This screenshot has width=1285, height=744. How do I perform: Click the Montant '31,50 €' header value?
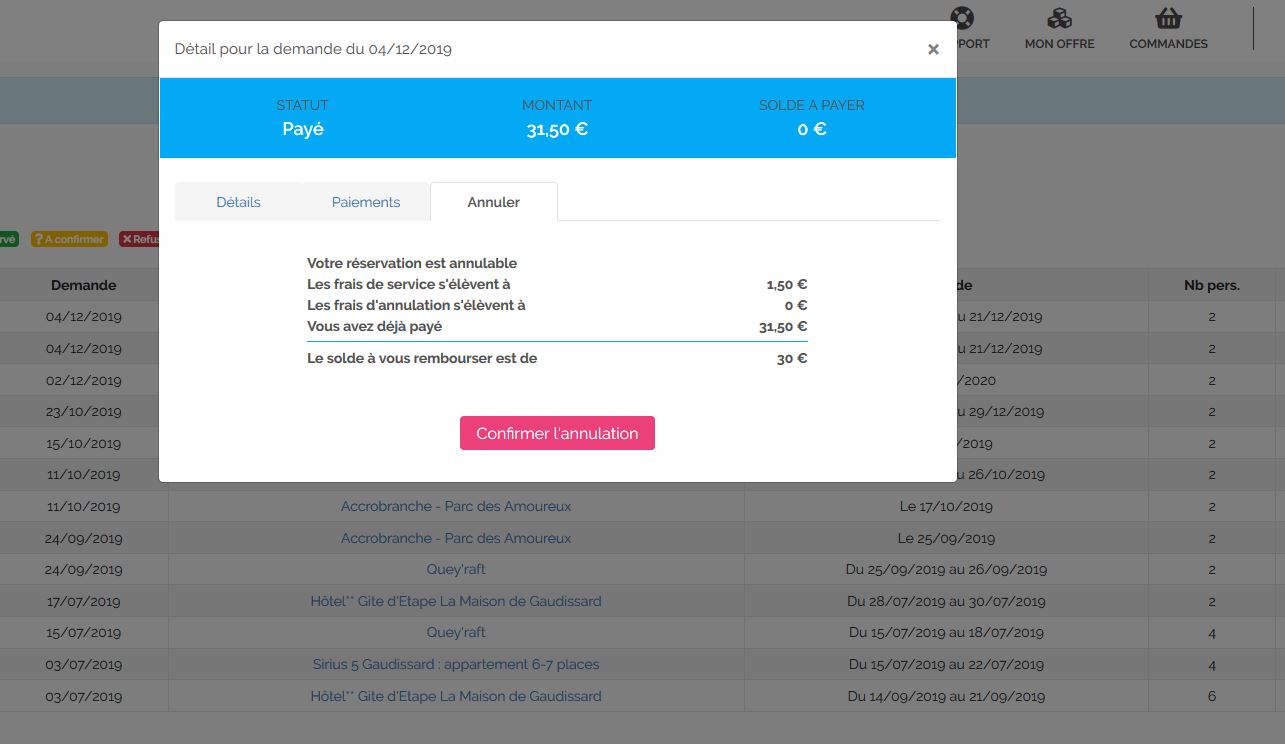pos(557,129)
